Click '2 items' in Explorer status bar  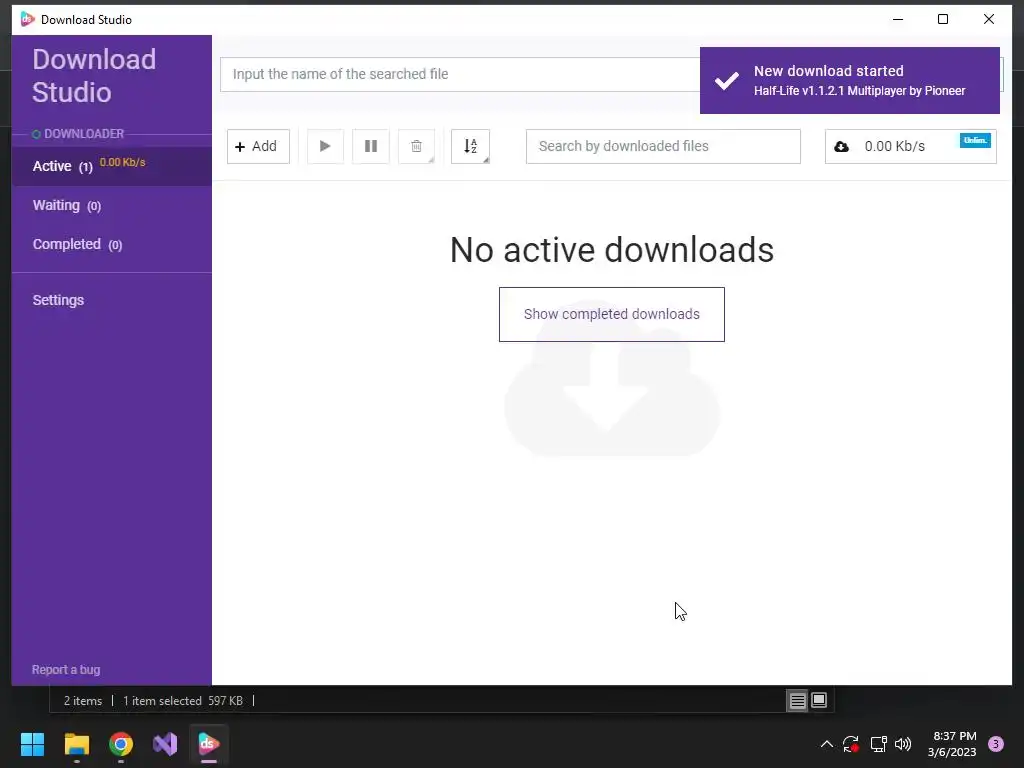click(x=83, y=701)
